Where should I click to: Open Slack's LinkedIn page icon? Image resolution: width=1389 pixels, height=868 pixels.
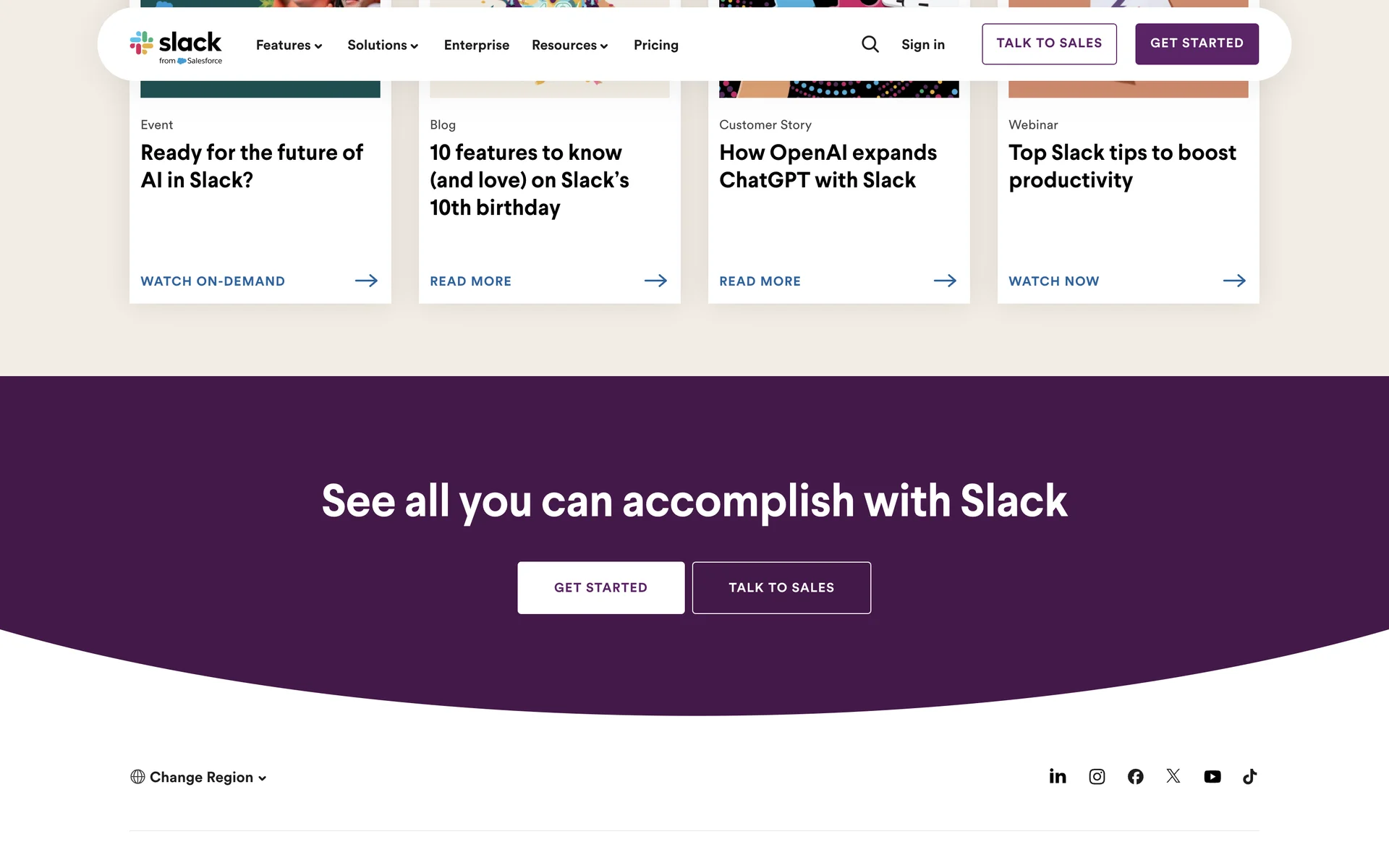1058,776
